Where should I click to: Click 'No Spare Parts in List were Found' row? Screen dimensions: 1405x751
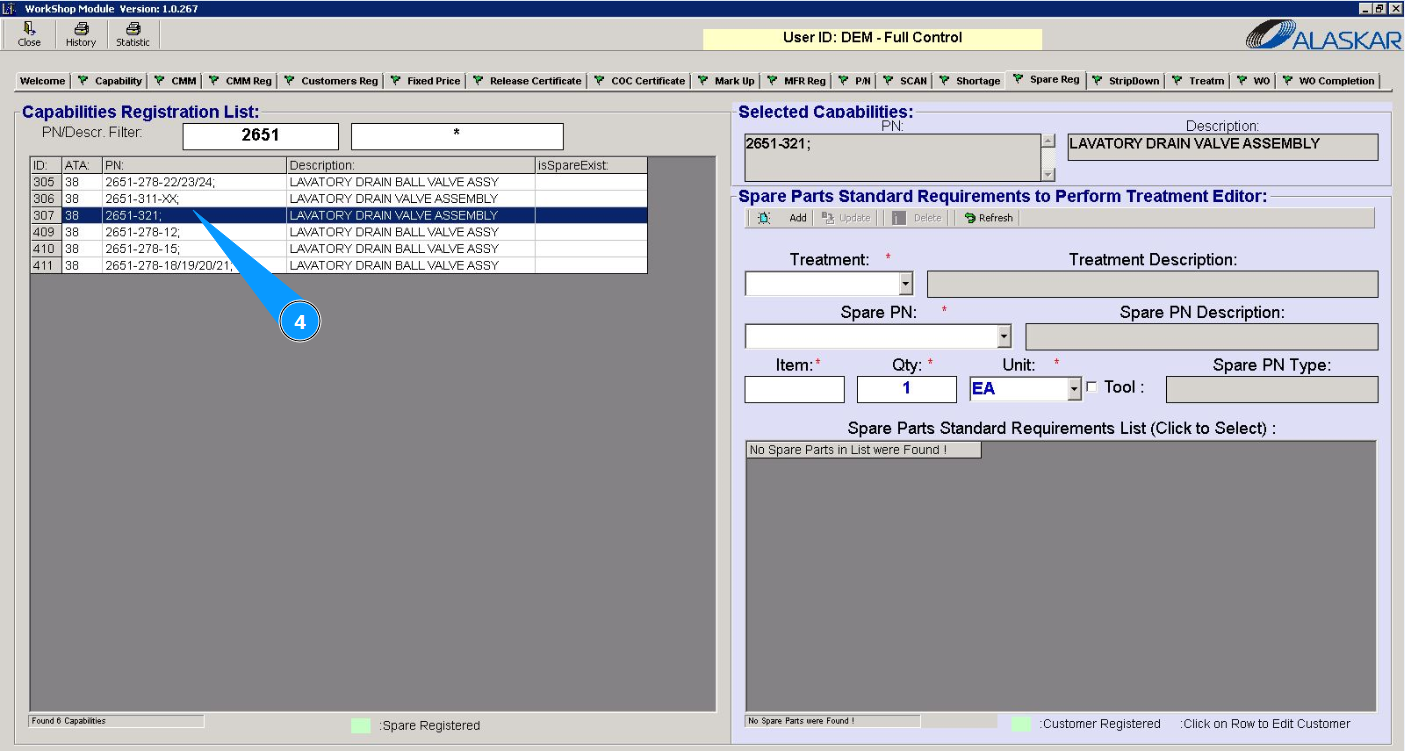(x=864, y=450)
